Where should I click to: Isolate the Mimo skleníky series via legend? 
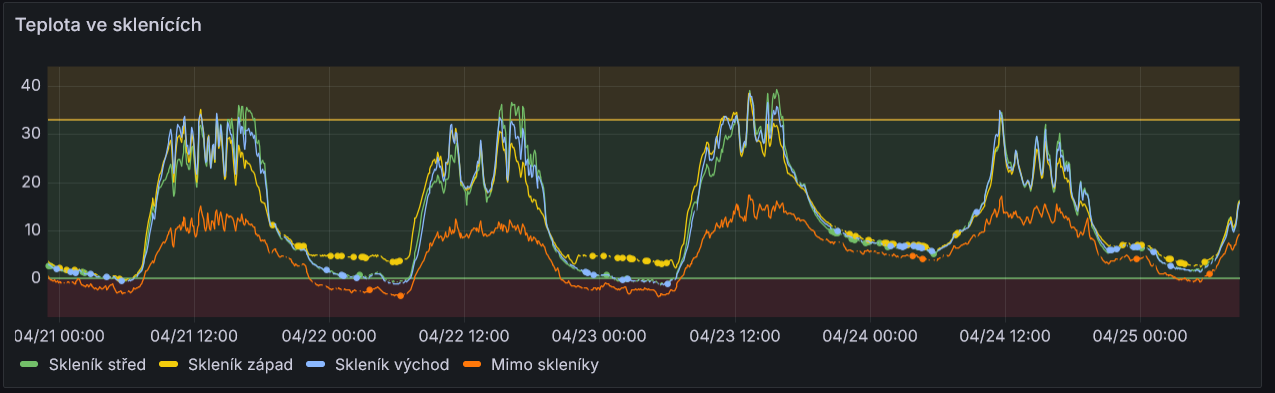click(x=545, y=365)
